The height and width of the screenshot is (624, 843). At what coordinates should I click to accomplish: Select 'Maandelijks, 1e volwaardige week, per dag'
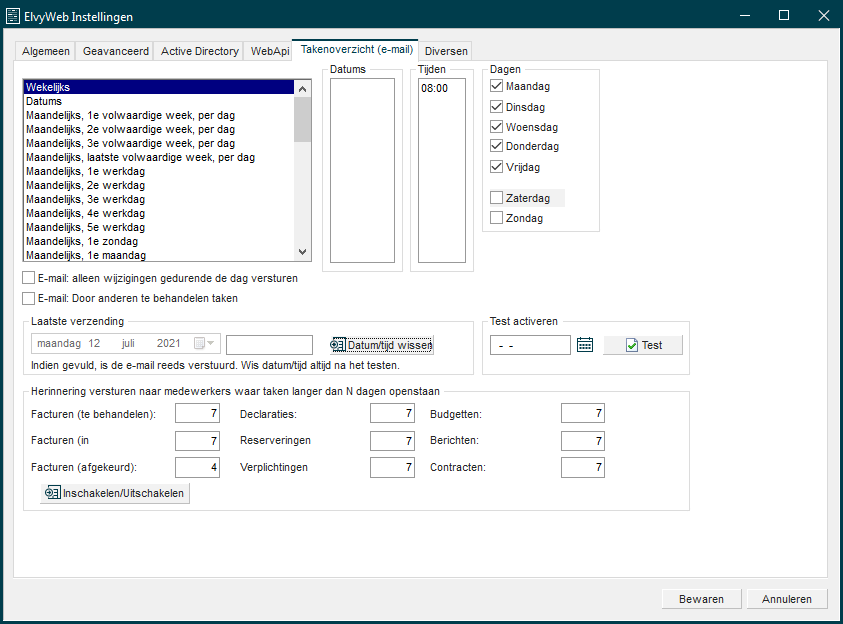point(159,115)
